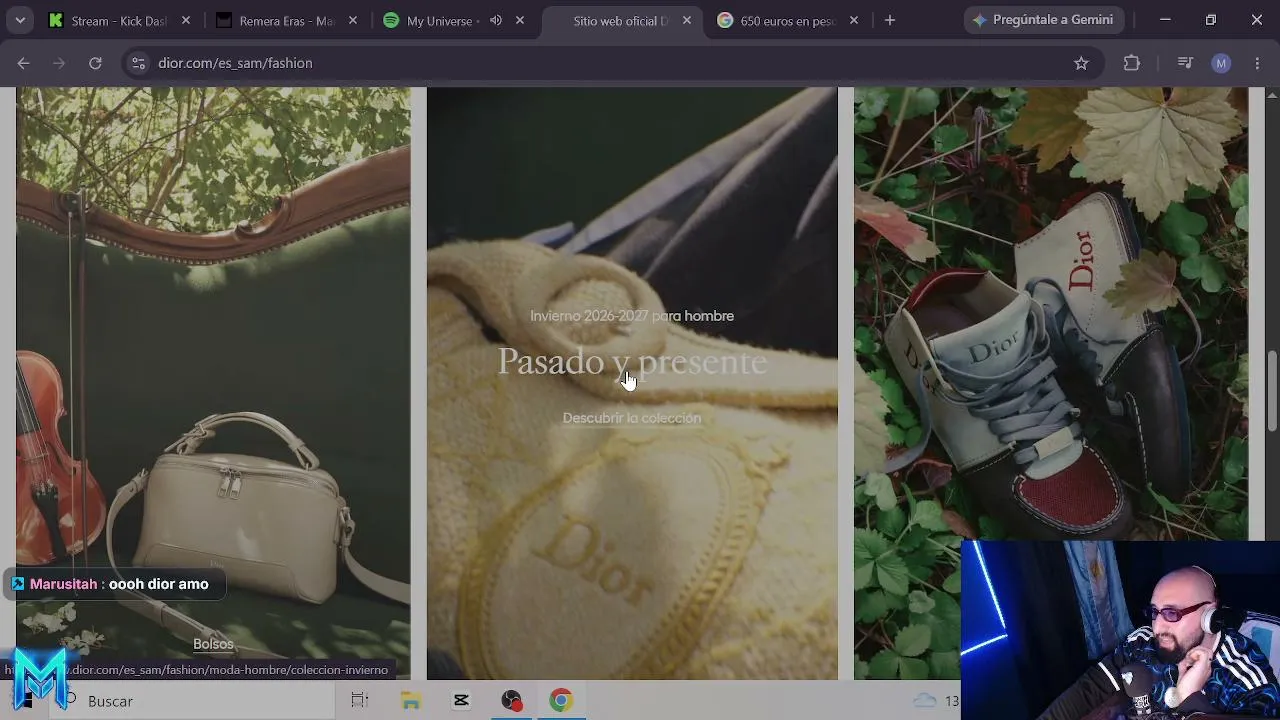Open the CapCut taskbar icon

pyautogui.click(x=461, y=701)
